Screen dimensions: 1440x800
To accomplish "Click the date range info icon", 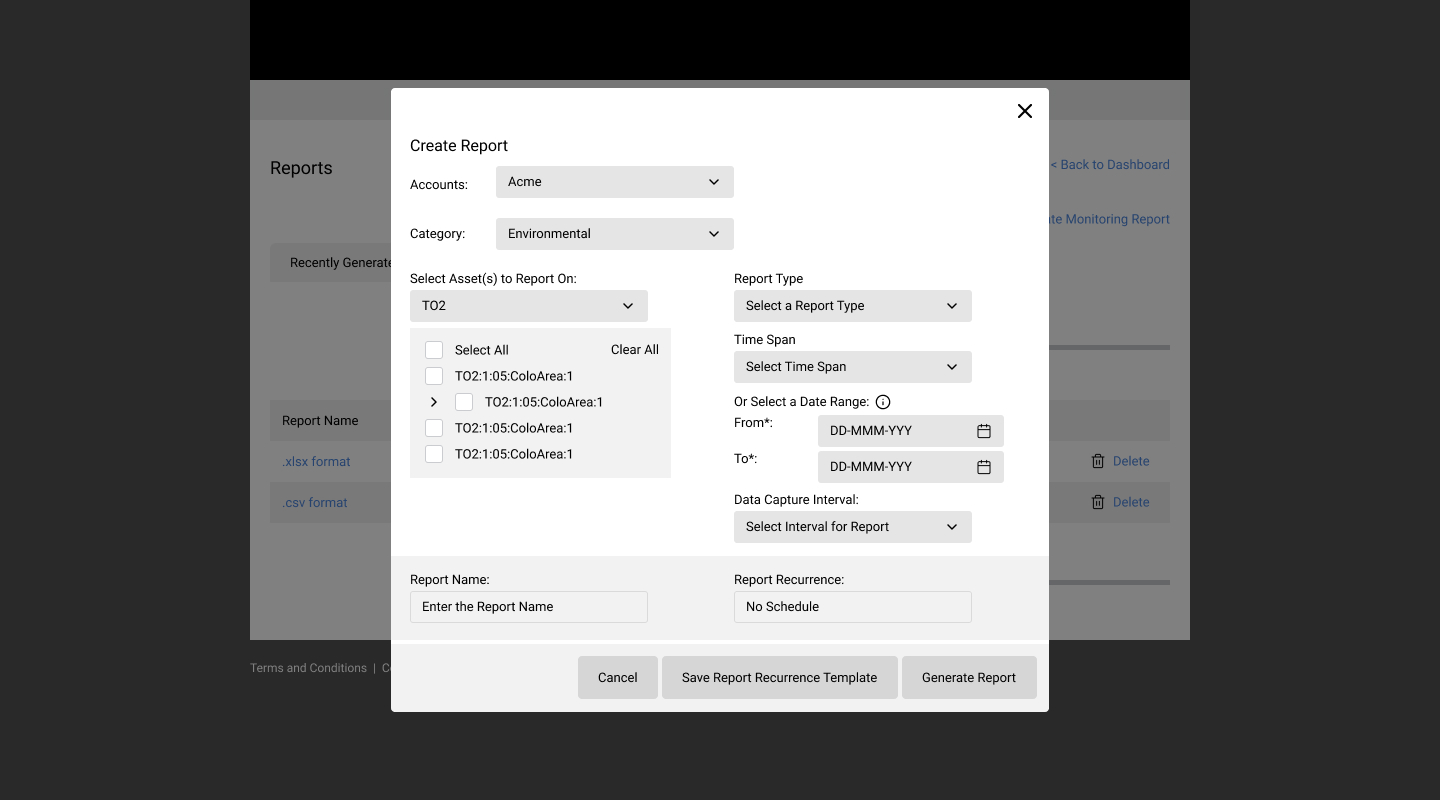I will tap(883, 402).
